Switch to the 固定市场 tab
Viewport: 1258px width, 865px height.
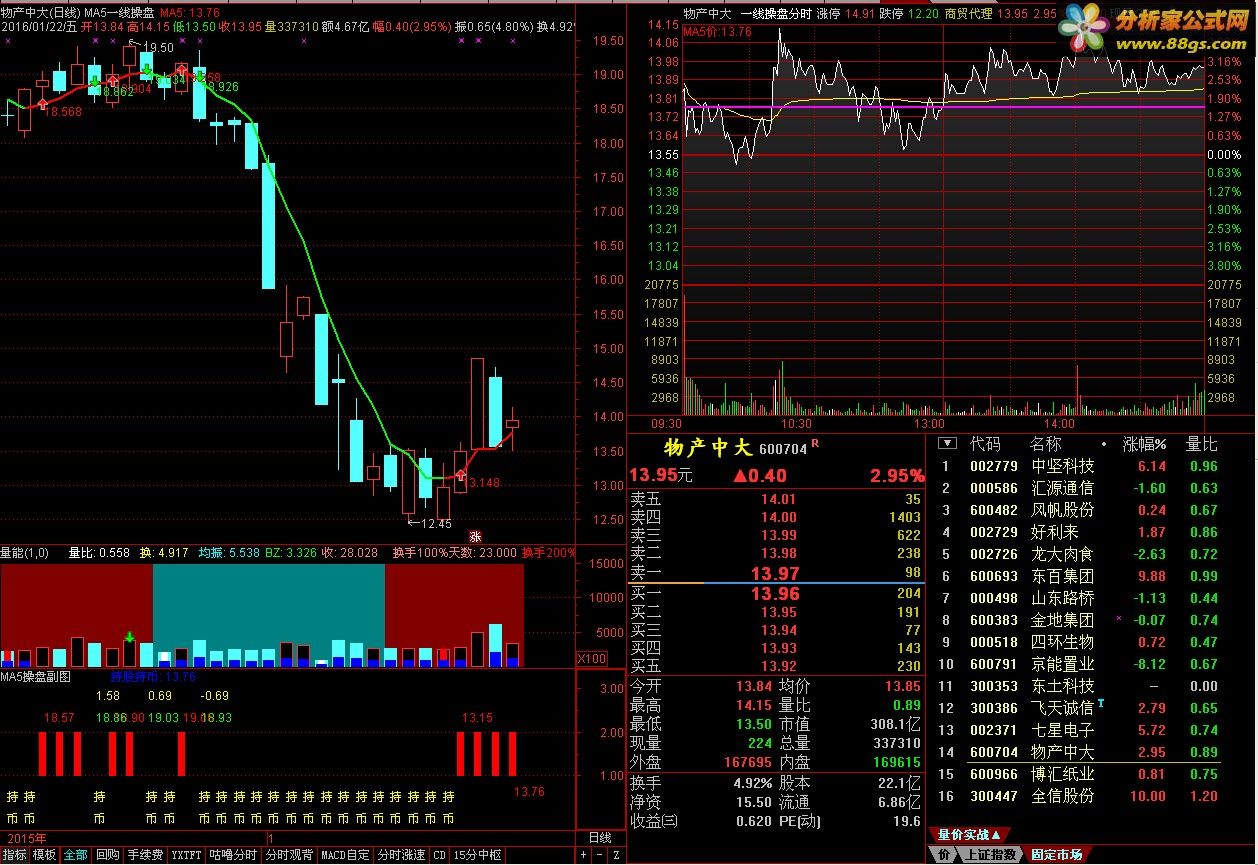[x=1056, y=855]
